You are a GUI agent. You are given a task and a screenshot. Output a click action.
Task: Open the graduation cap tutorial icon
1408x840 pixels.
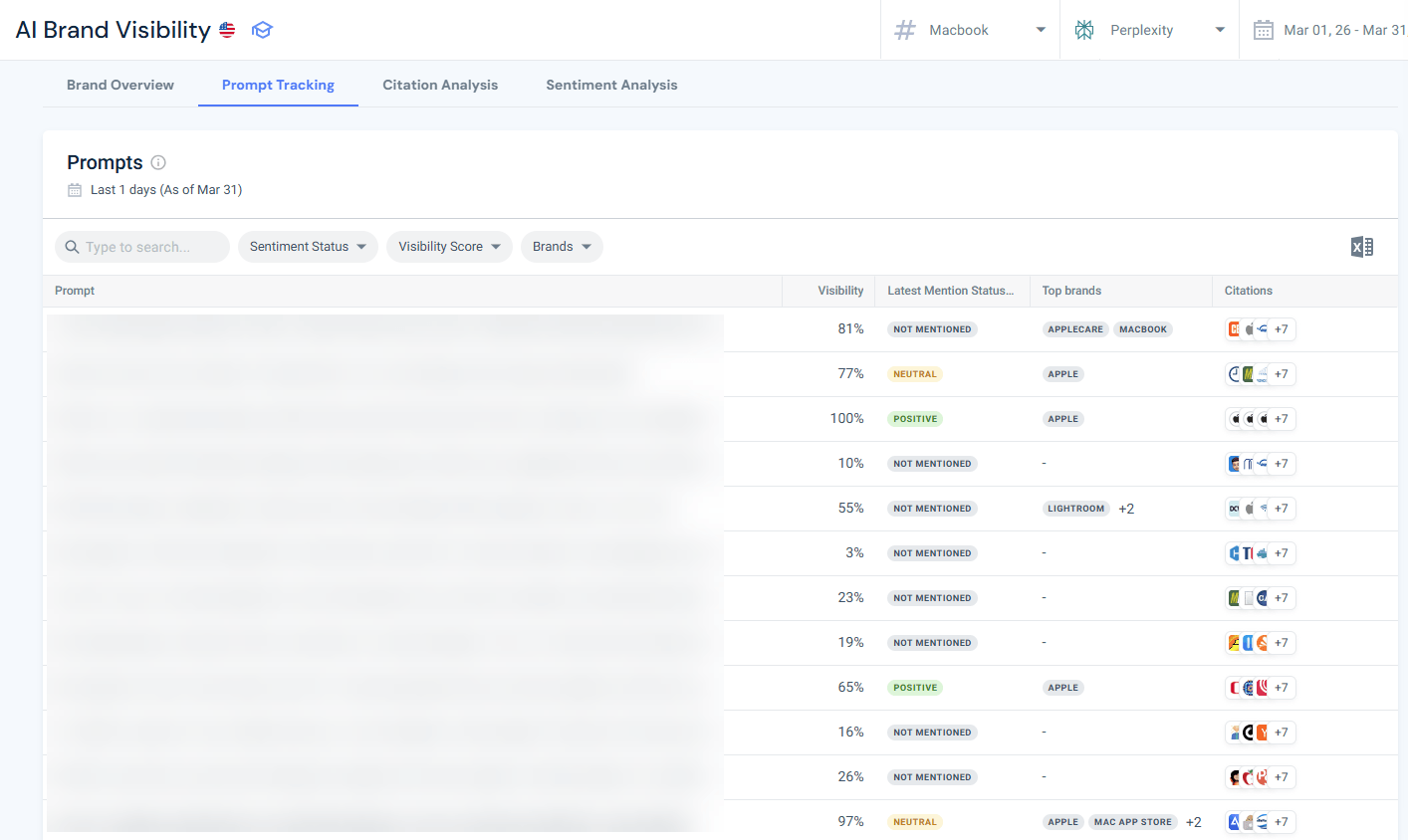point(262,30)
